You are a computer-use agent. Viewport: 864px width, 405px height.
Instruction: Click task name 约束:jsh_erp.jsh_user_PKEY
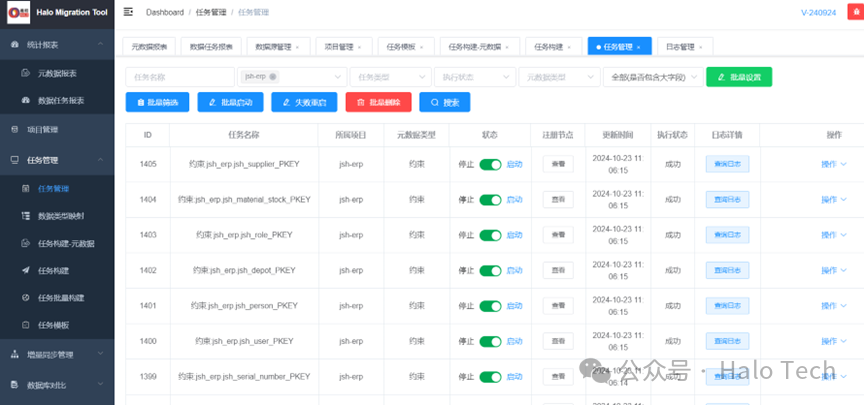pos(244,342)
